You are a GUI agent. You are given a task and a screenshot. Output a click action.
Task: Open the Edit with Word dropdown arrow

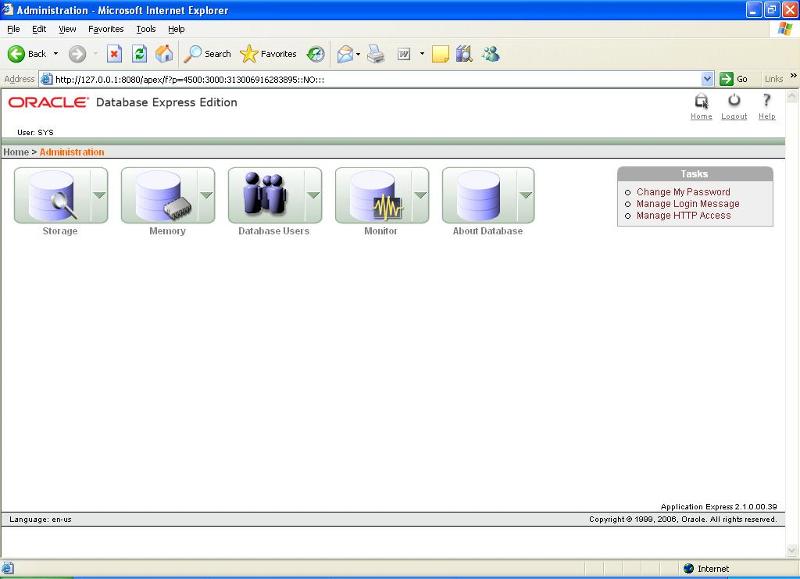(x=422, y=54)
